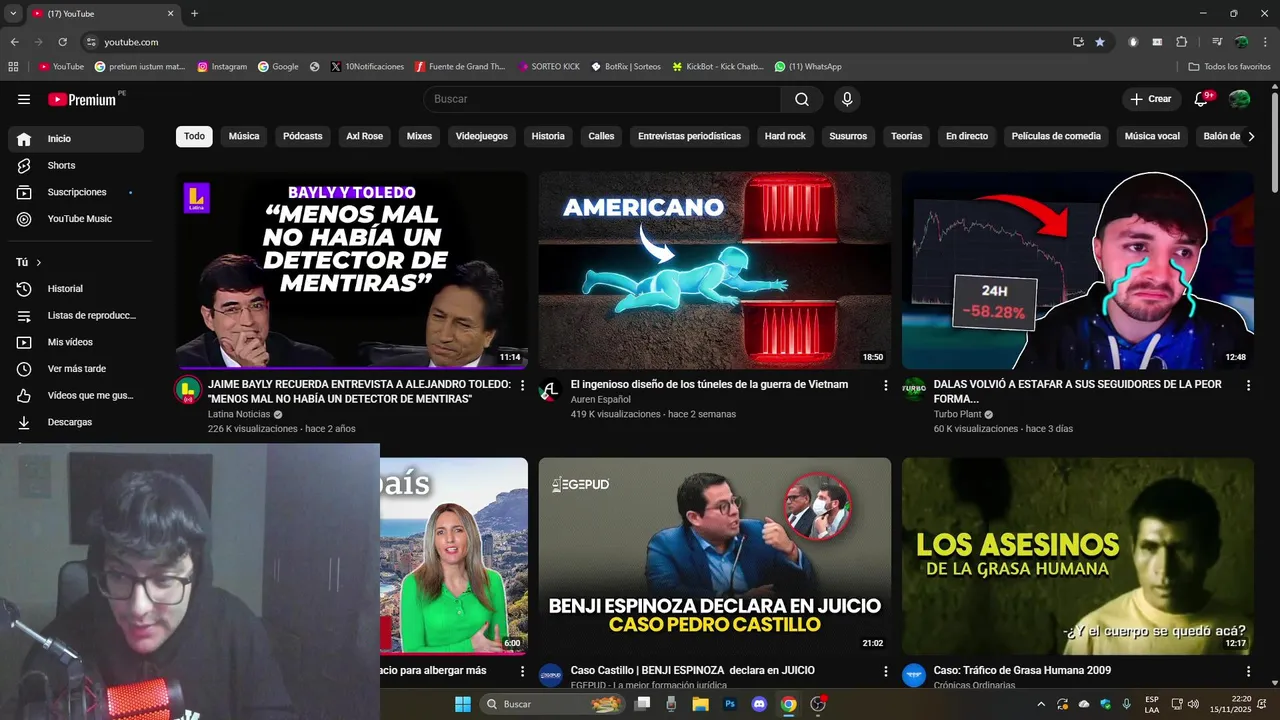Open Videos que me gustan
Screen dimensions: 1280x720
pos(76,395)
